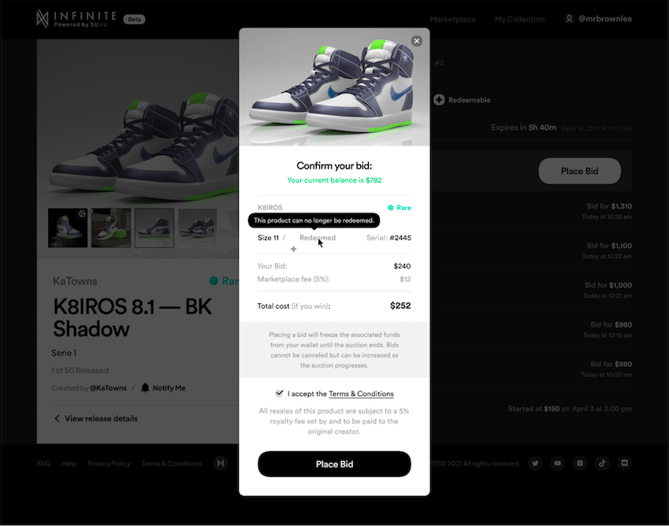The width and height of the screenshot is (669, 526).
Task: Open the YouTube social icon in footer
Action: 557,463
